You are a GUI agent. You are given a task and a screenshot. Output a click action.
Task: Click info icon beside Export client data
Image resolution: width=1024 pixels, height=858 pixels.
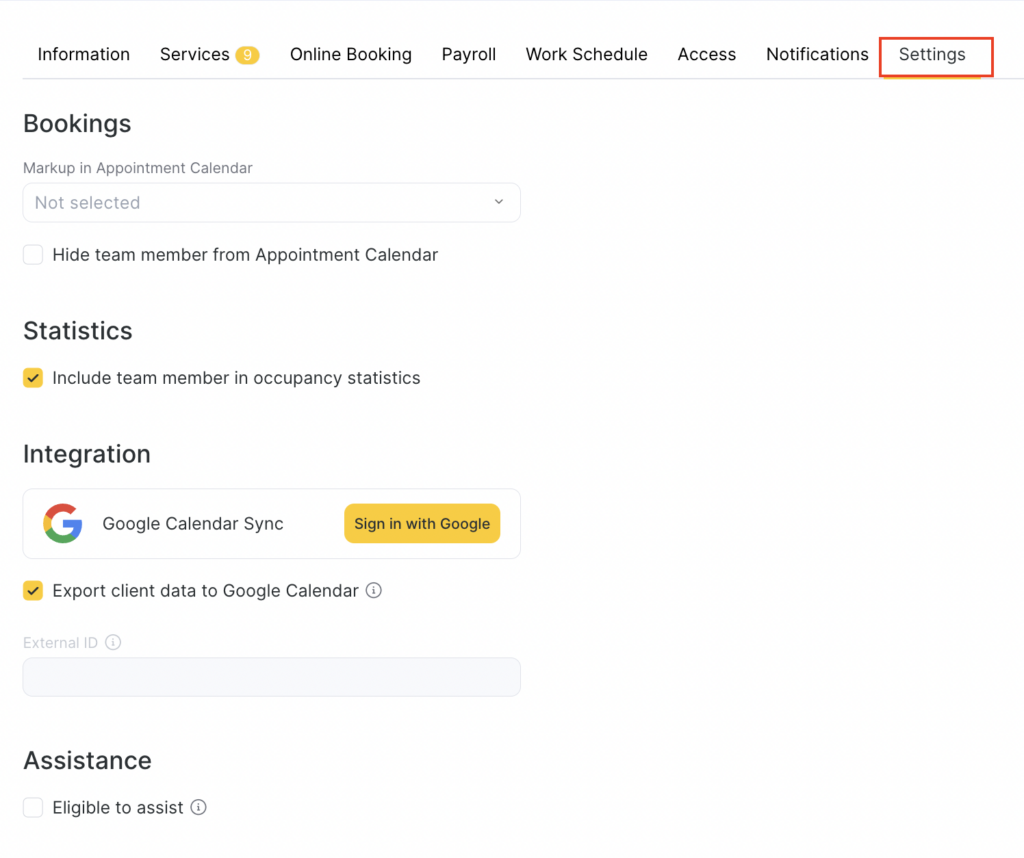[x=374, y=591]
